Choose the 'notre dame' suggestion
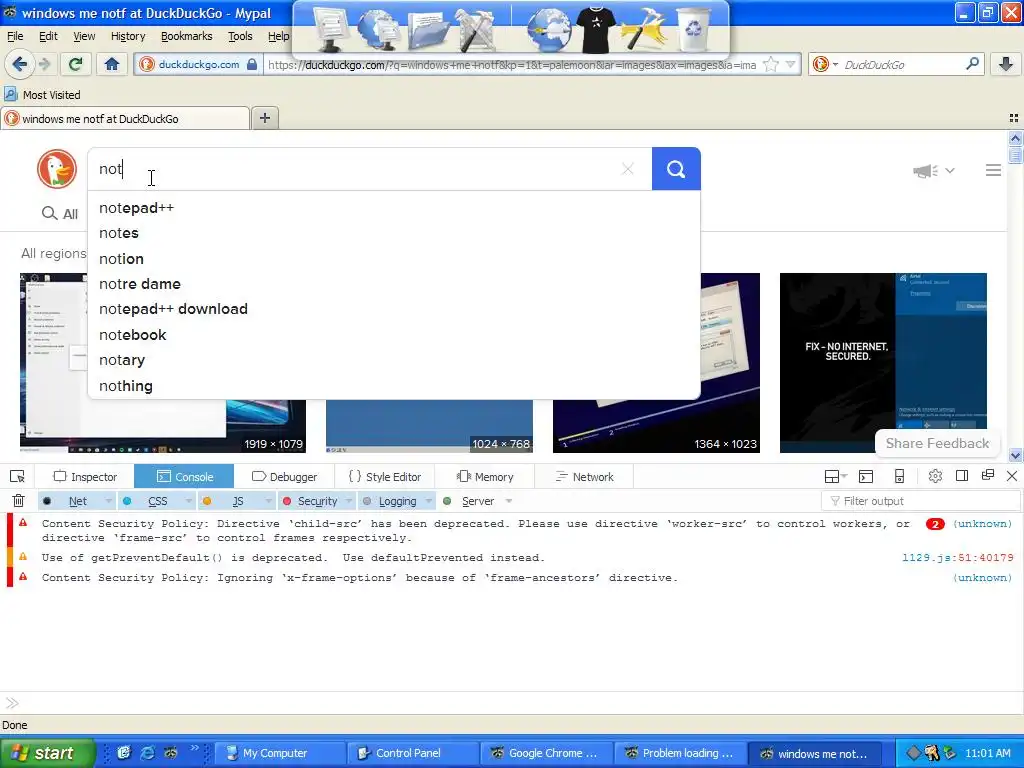This screenshot has height=768, width=1024. pos(394,284)
